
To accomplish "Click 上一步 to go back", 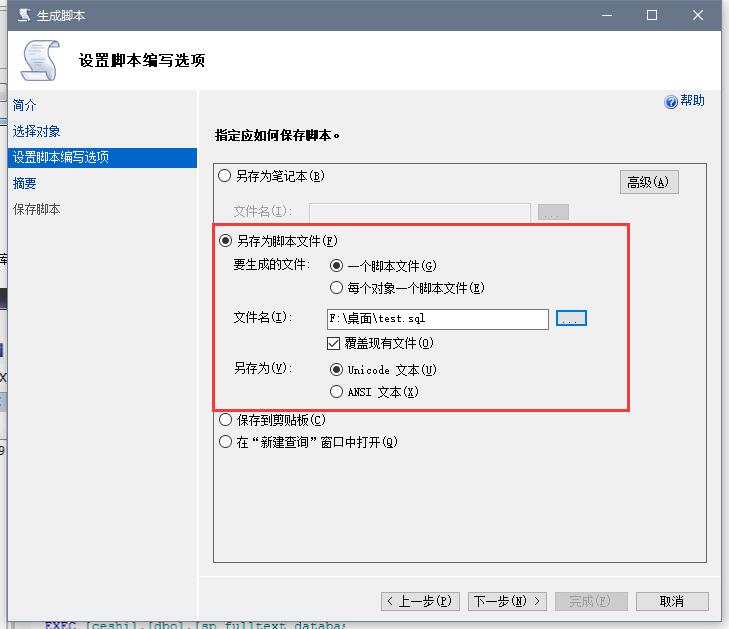I will coord(420,601).
